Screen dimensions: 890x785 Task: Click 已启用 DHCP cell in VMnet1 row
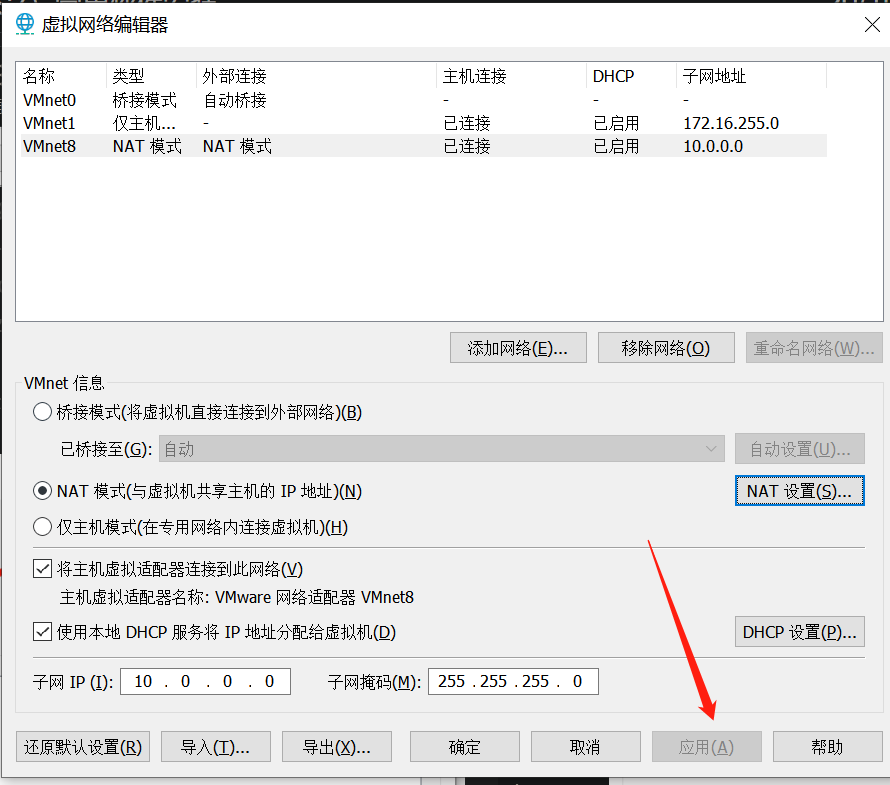616,123
